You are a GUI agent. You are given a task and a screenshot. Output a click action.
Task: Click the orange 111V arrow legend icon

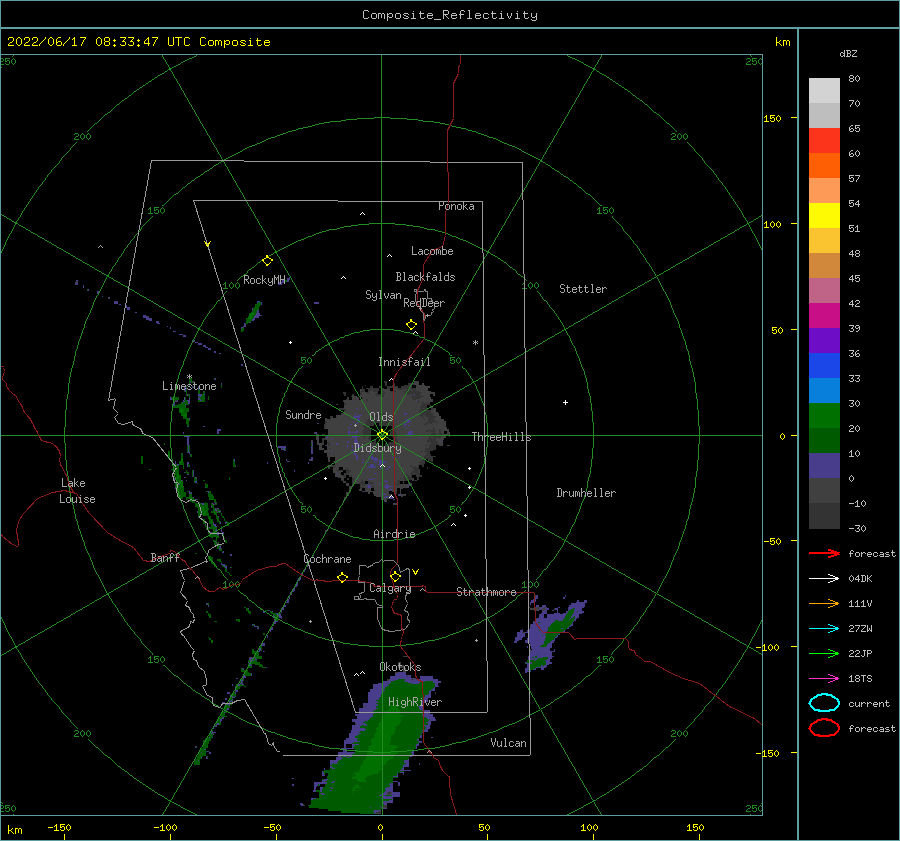coord(824,603)
